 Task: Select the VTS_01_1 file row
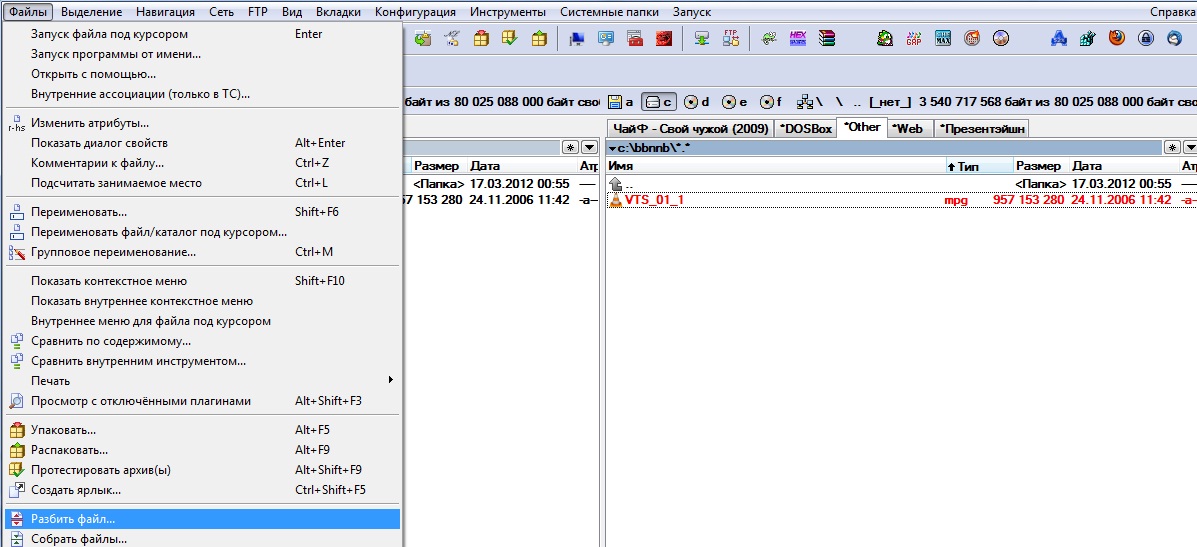click(901, 200)
